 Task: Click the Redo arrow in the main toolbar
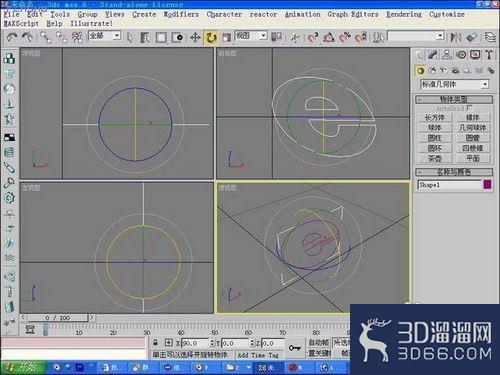point(27,37)
